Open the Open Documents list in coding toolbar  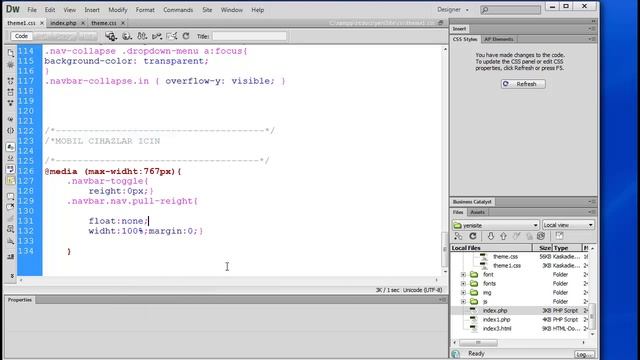point(11,53)
